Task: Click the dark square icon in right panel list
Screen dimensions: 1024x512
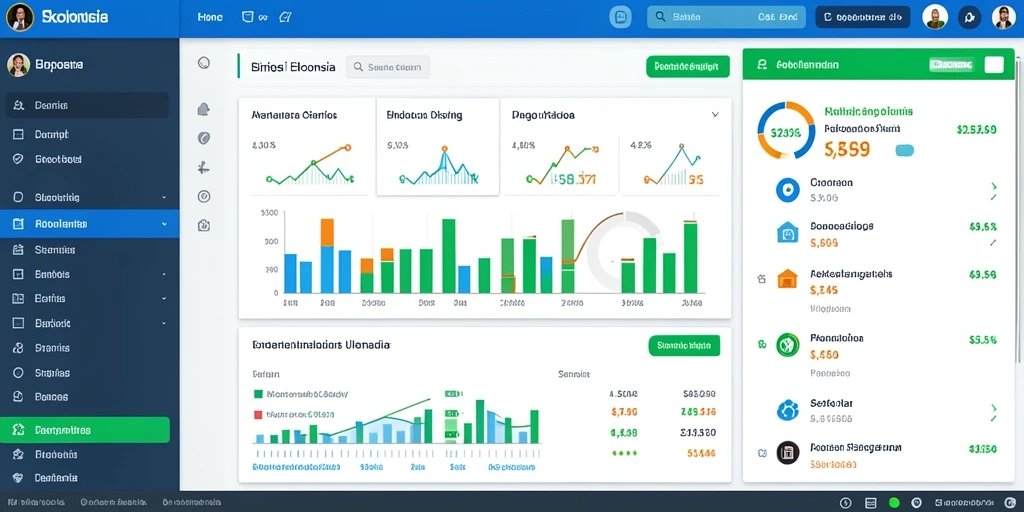Action: click(788, 452)
